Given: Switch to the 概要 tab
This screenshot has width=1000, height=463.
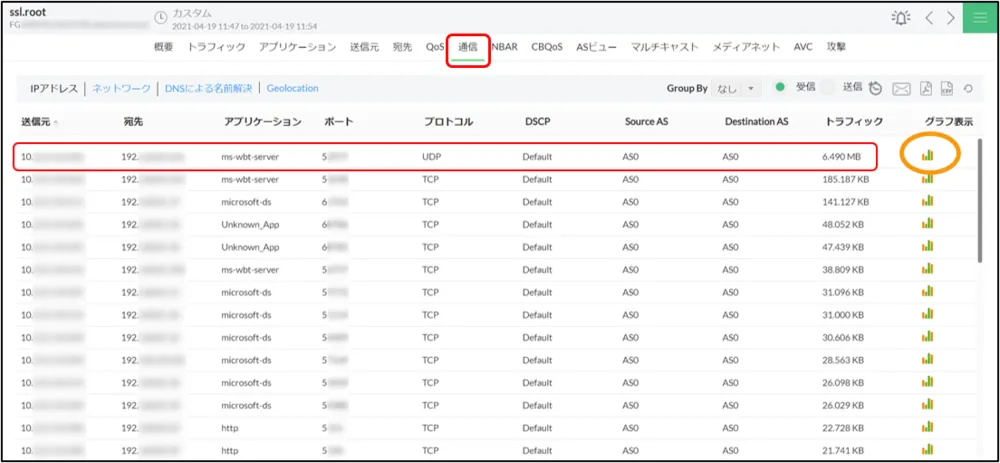Looking at the screenshot, I should [164, 47].
